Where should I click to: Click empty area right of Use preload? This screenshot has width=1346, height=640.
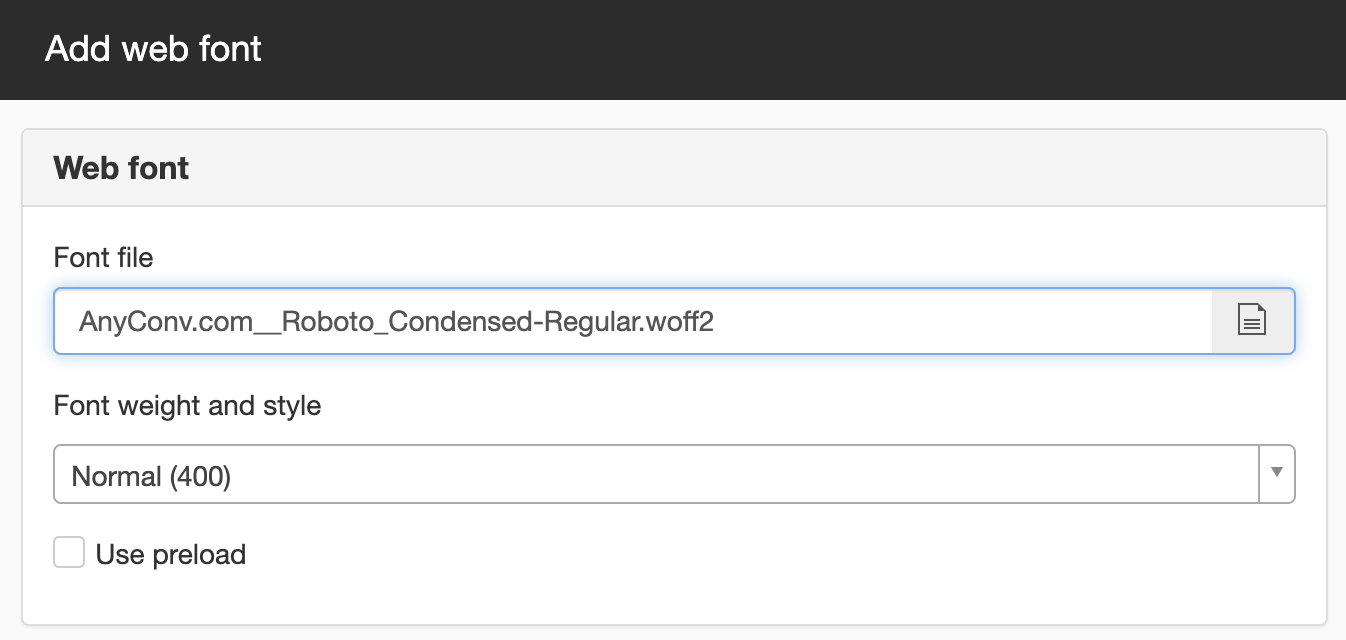click(x=770, y=554)
